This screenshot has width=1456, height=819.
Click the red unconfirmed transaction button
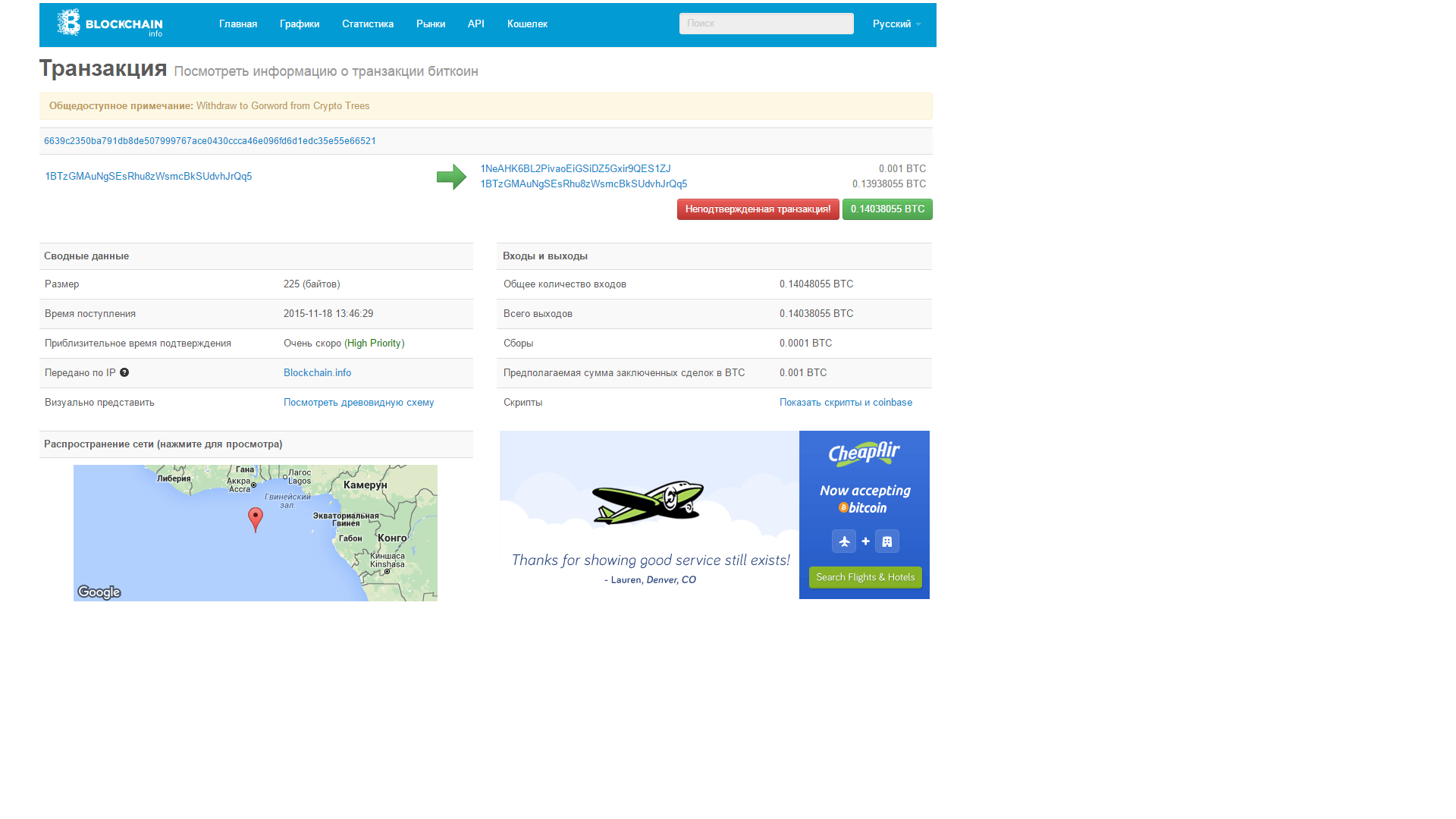pos(758,209)
